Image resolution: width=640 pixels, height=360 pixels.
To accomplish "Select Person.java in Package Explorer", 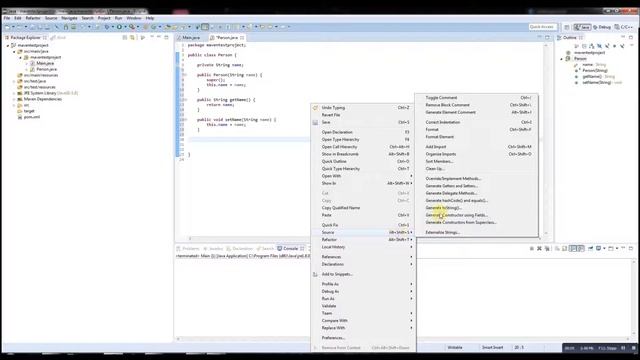I will click(47, 69).
